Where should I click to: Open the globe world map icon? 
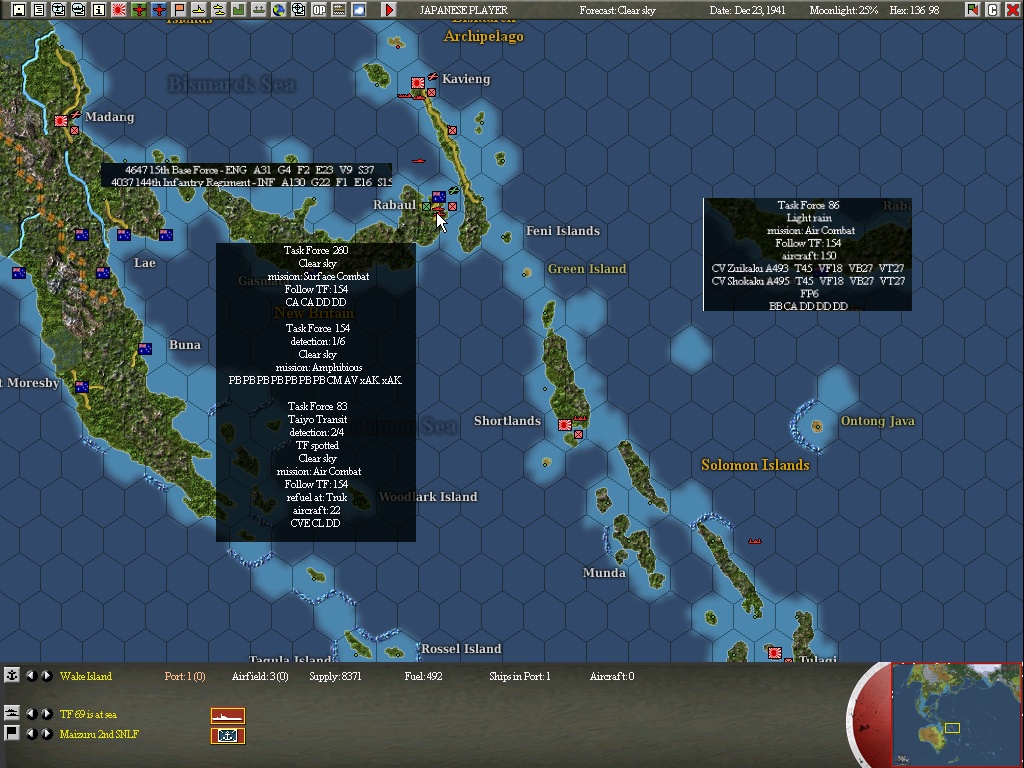point(279,10)
